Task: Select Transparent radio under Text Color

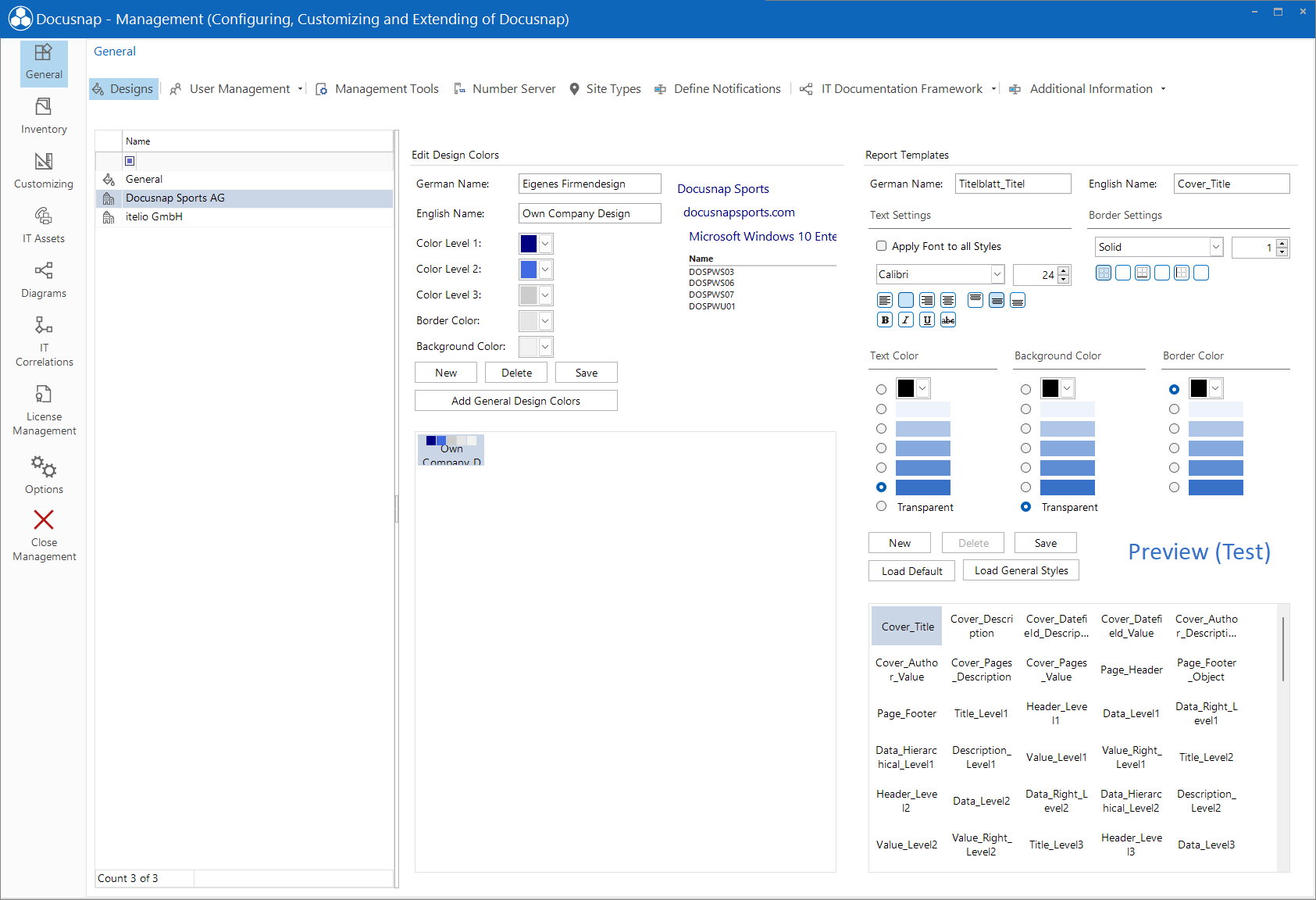Action: 882,506
